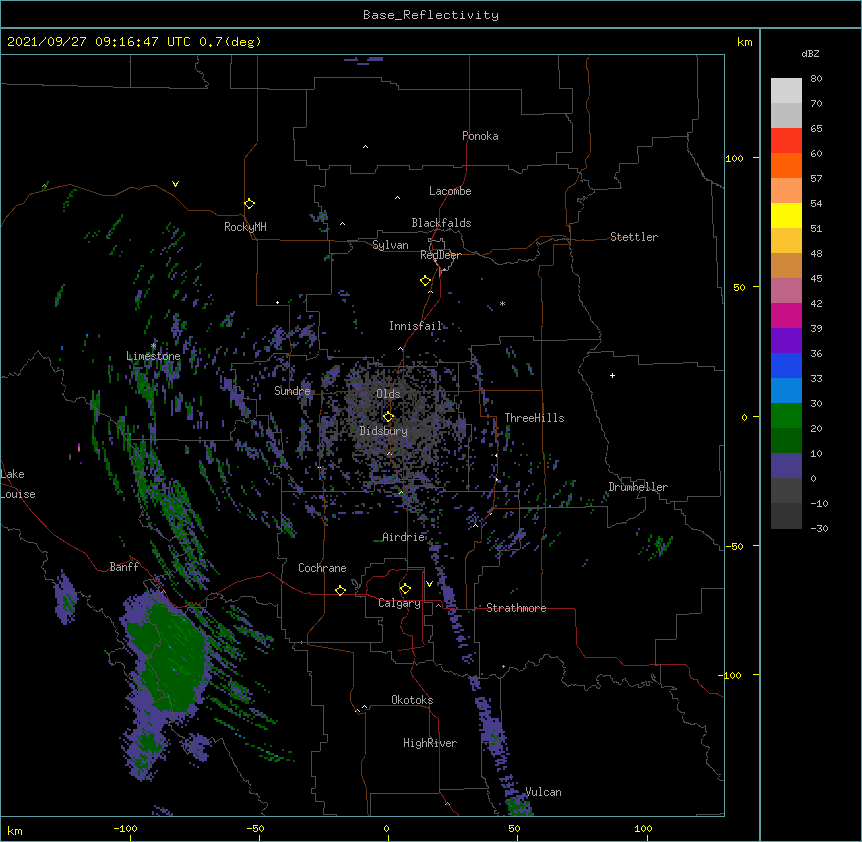Image resolution: width=862 pixels, height=842 pixels.
Task: Click the Ponoka city label
Action: coord(480,136)
